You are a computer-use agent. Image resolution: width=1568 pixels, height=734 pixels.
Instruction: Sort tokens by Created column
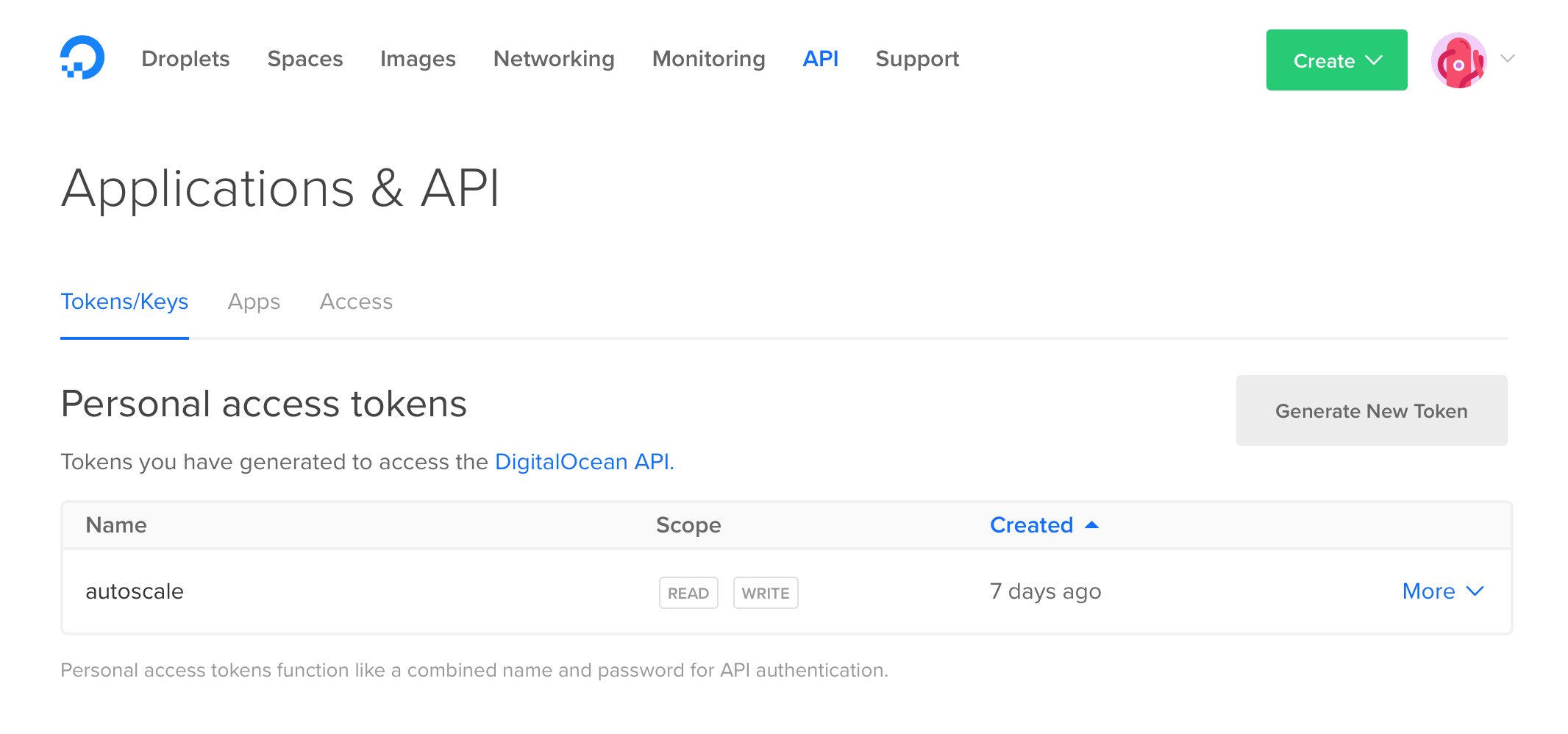tap(1044, 524)
